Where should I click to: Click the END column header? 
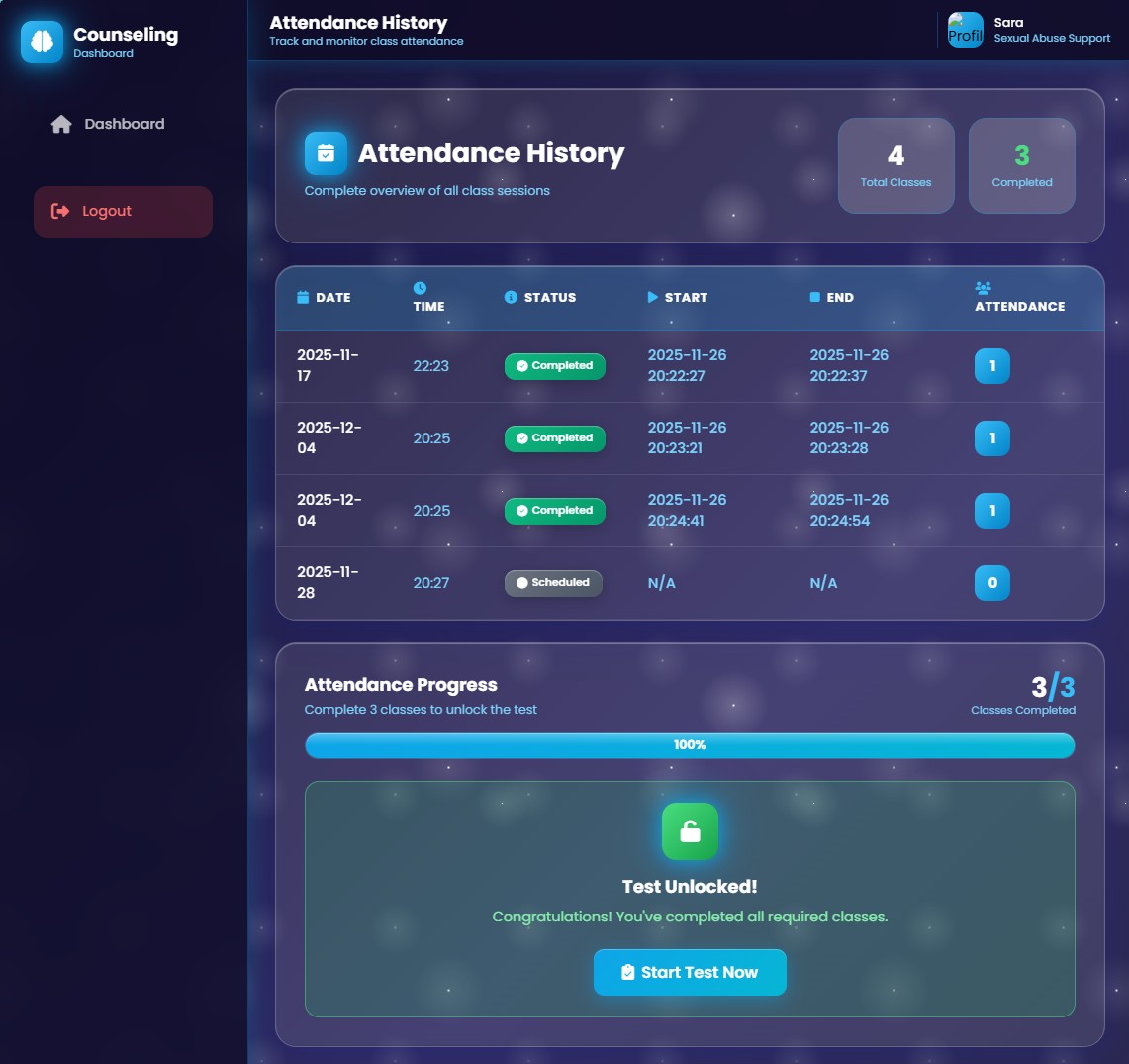tap(839, 297)
